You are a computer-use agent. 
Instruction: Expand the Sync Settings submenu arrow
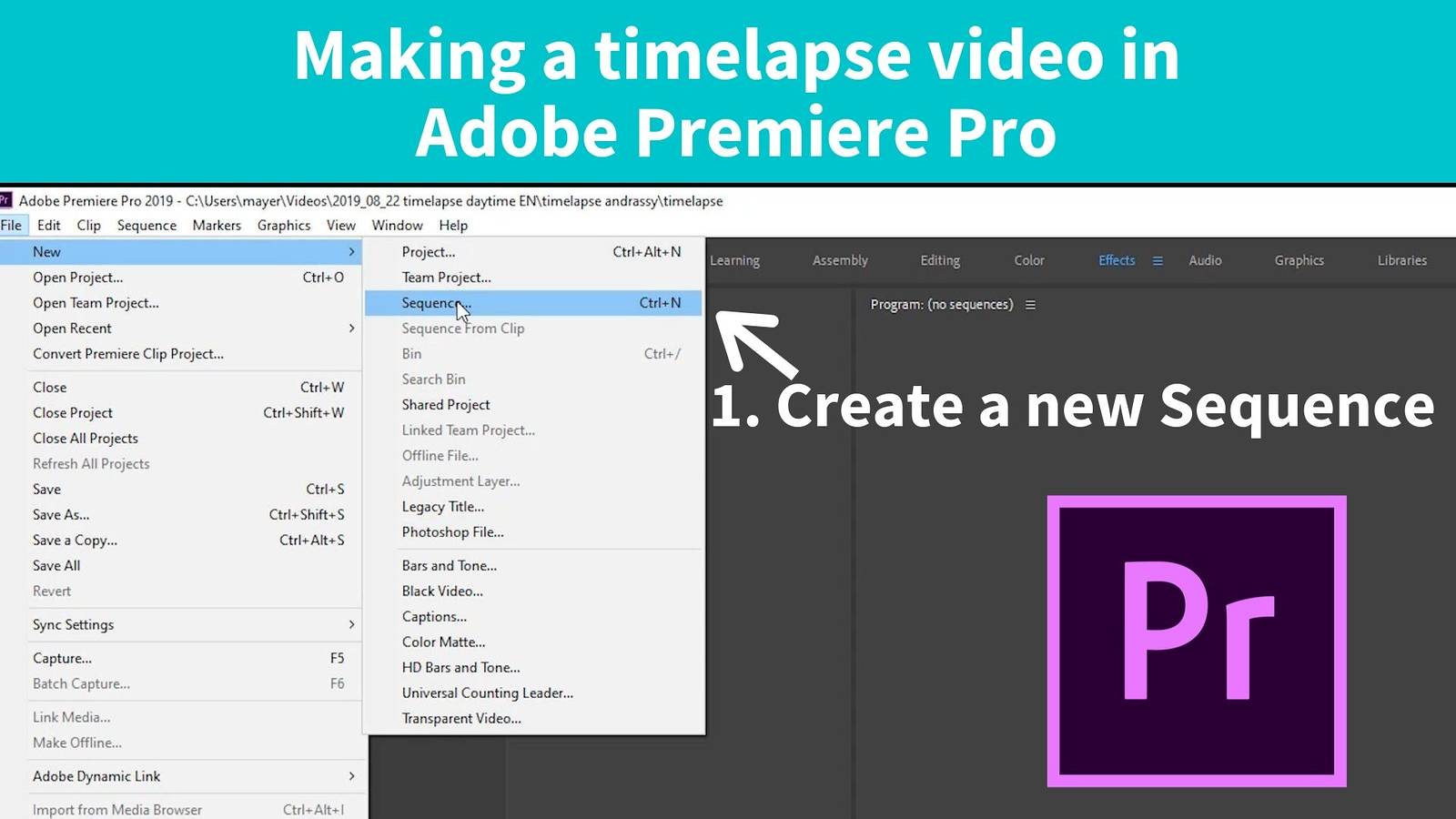click(351, 624)
